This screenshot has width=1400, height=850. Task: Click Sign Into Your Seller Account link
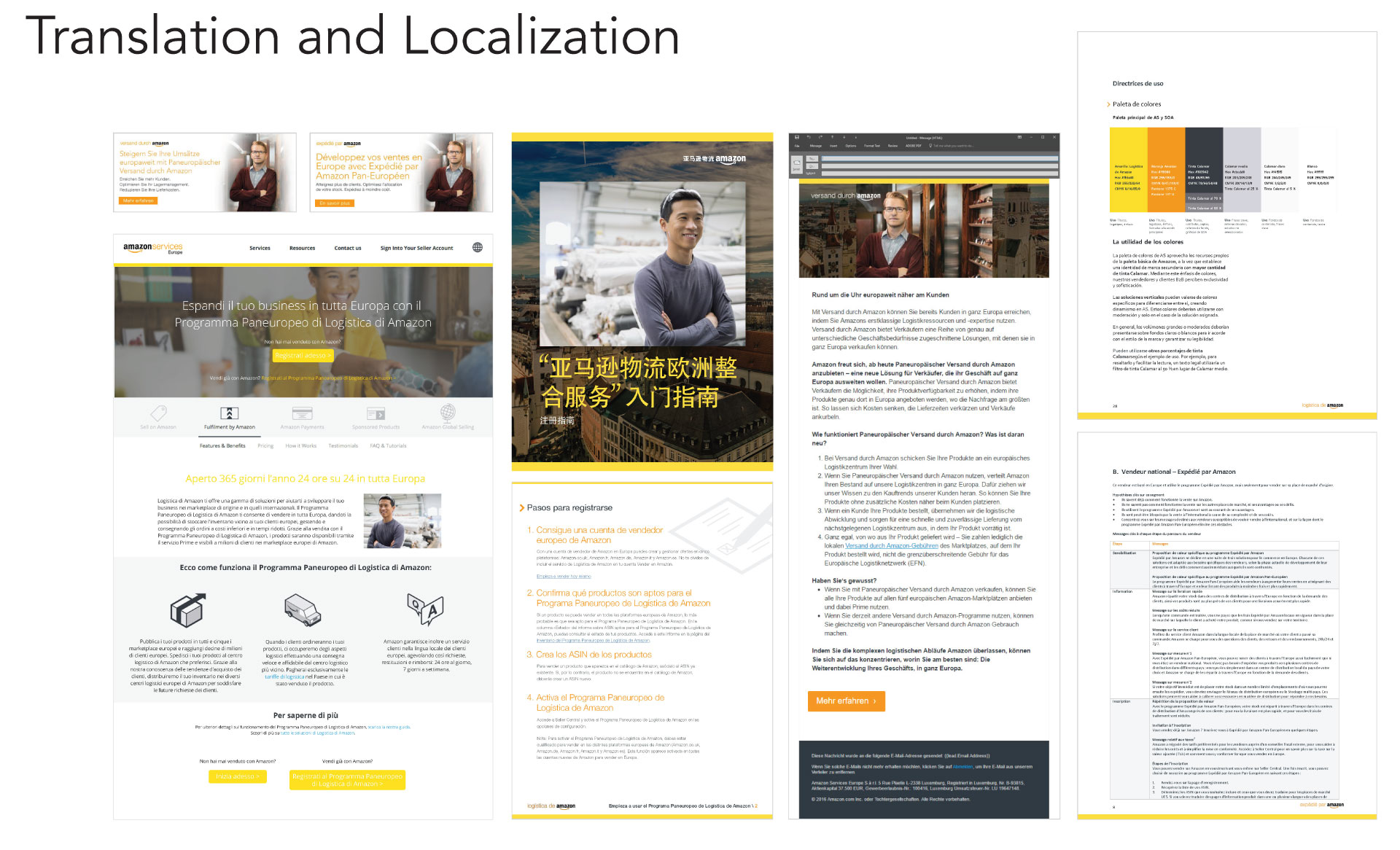tap(416, 248)
